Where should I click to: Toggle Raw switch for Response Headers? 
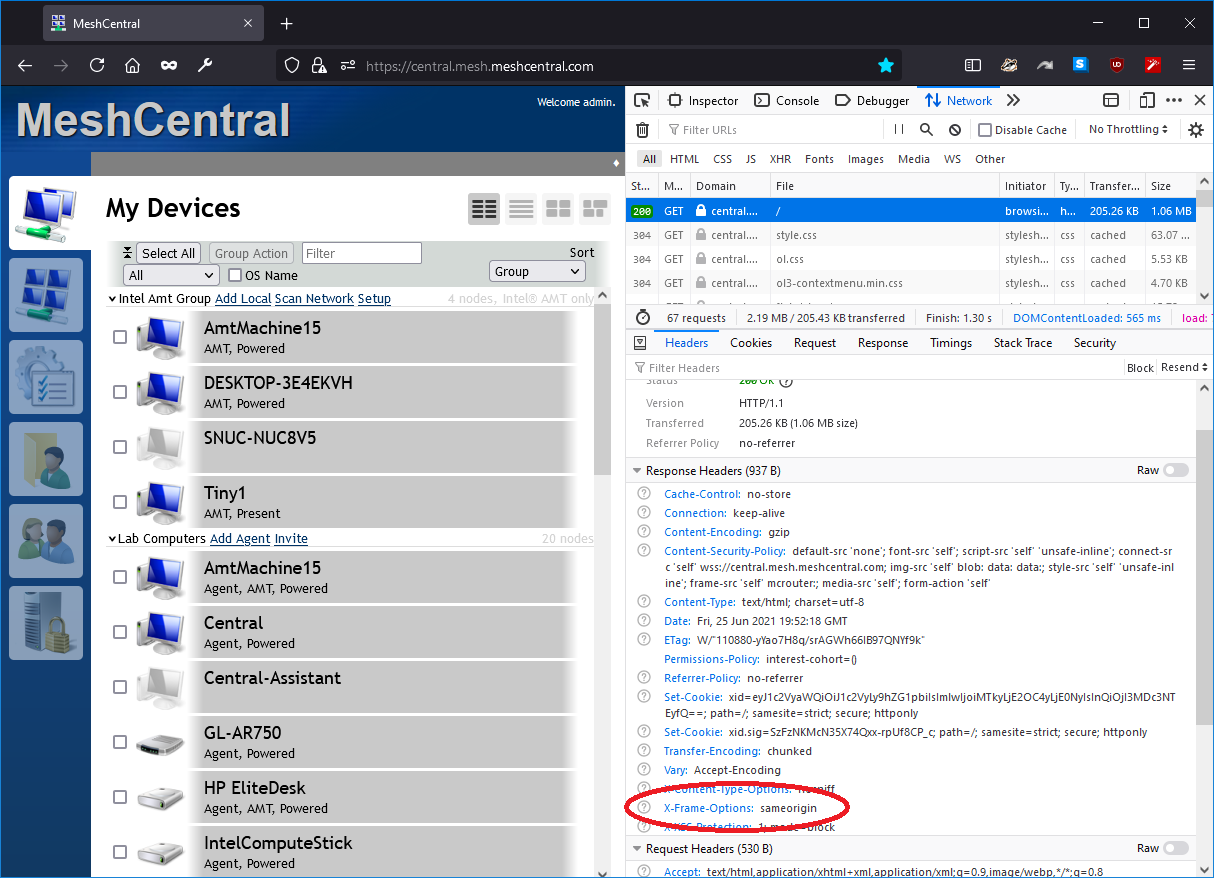pos(1176,470)
